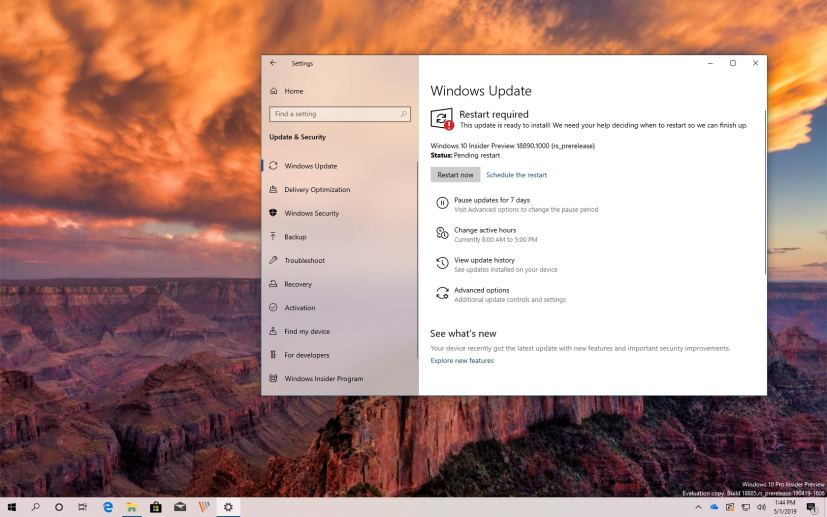This screenshot has width=827, height=517.
Task: Click the OneDrive cloud tray icon
Action: [x=714, y=507]
